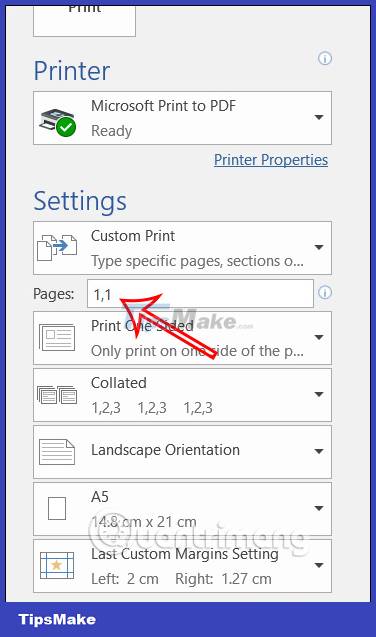Image resolution: width=376 pixels, height=637 pixels.
Task: Click the 14.8 cm x 21 cm text
Action: coord(144,522)
